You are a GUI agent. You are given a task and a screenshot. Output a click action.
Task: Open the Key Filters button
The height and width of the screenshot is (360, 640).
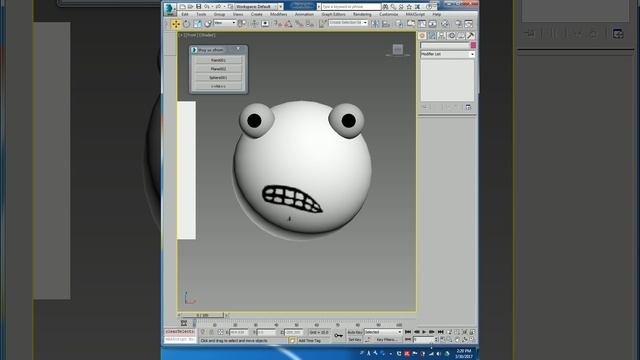tap(386, 340)
